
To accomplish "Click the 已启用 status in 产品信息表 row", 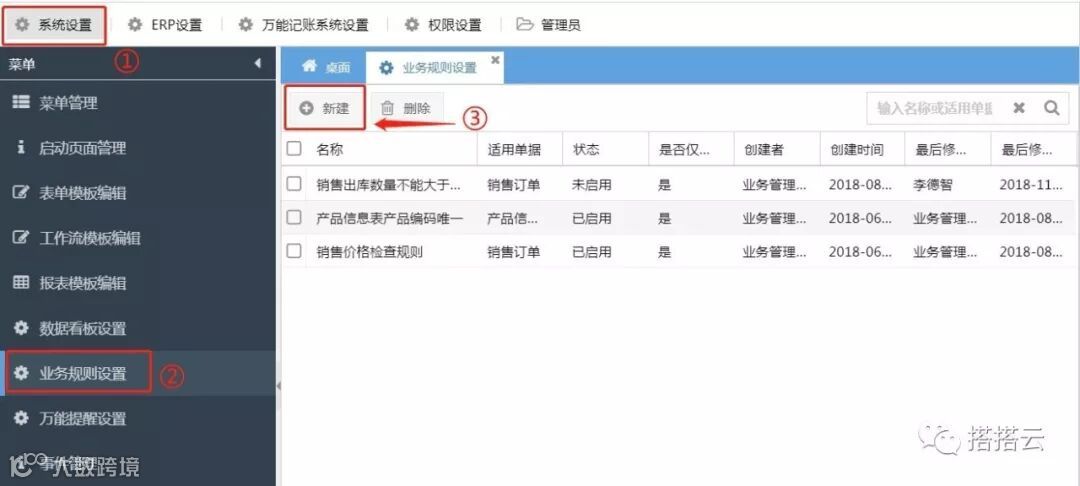I will click(x=592, y=218).
